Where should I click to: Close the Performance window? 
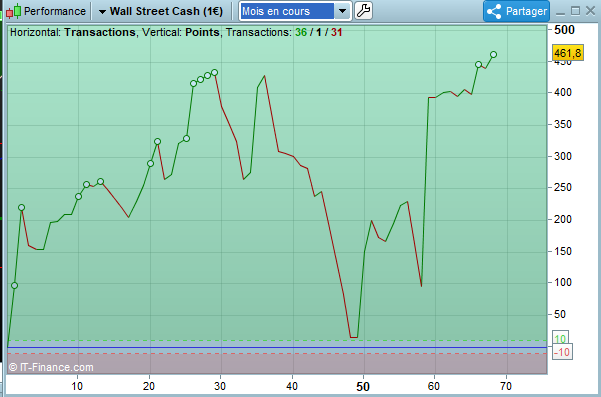pyautogui.click(x=591, y=11)
